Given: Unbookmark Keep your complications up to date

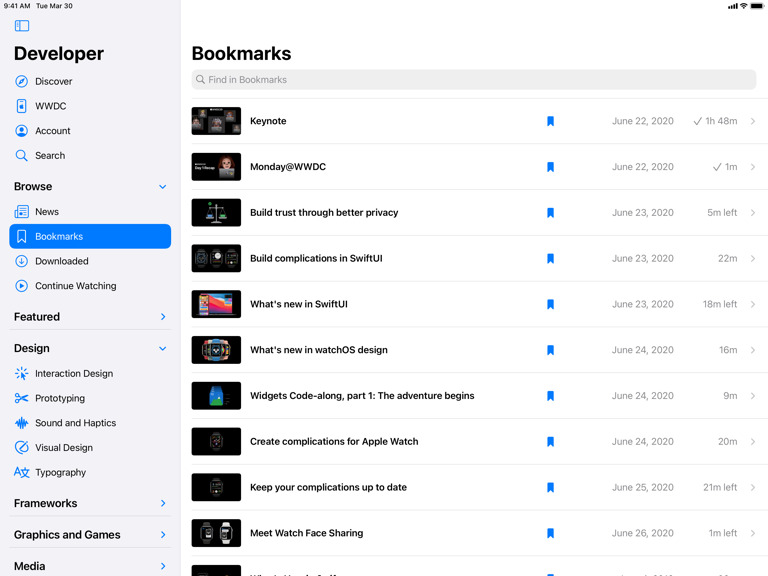Looking at the screenshot, I should (x=551, y=487).
